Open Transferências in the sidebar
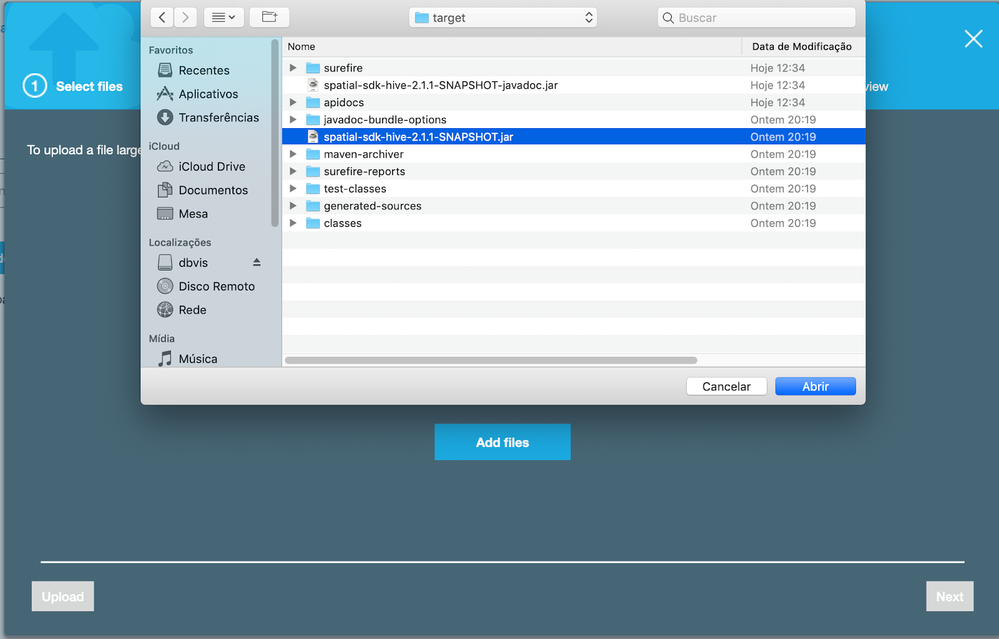 (219, 117)
